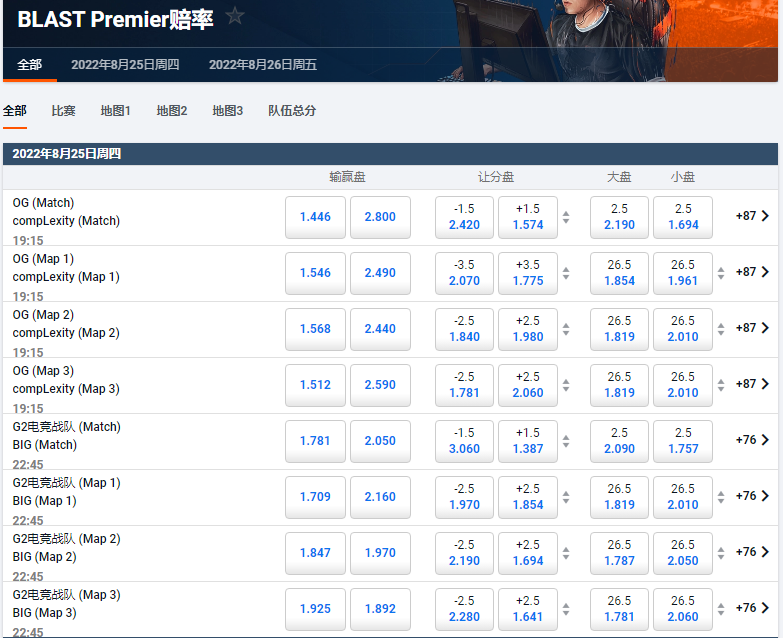The width and height of the screenshot is (783, 638).
Task: Expand +87 markets for OG Match row
Action: coord(752,216)
